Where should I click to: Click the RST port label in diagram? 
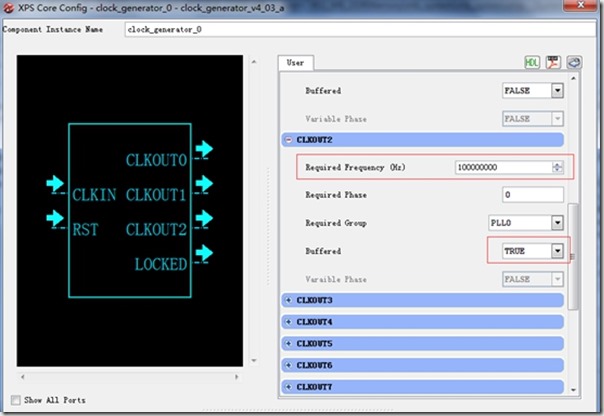86,230
